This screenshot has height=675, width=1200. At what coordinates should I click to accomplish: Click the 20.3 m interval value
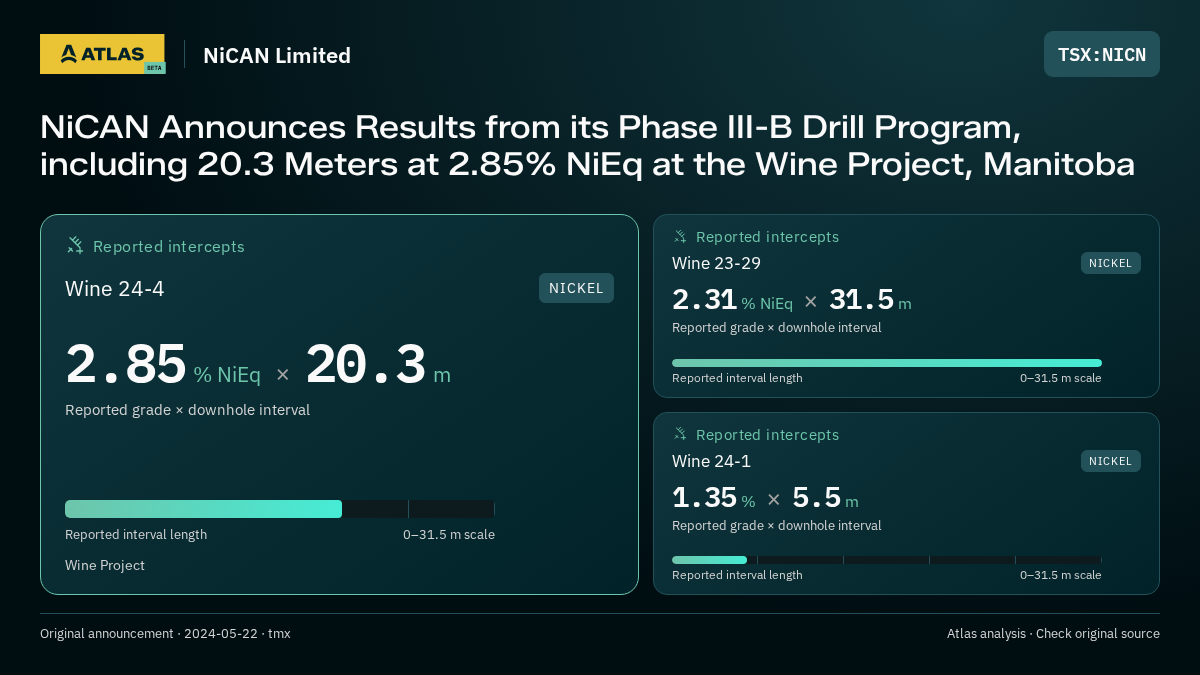coord(378,365)
